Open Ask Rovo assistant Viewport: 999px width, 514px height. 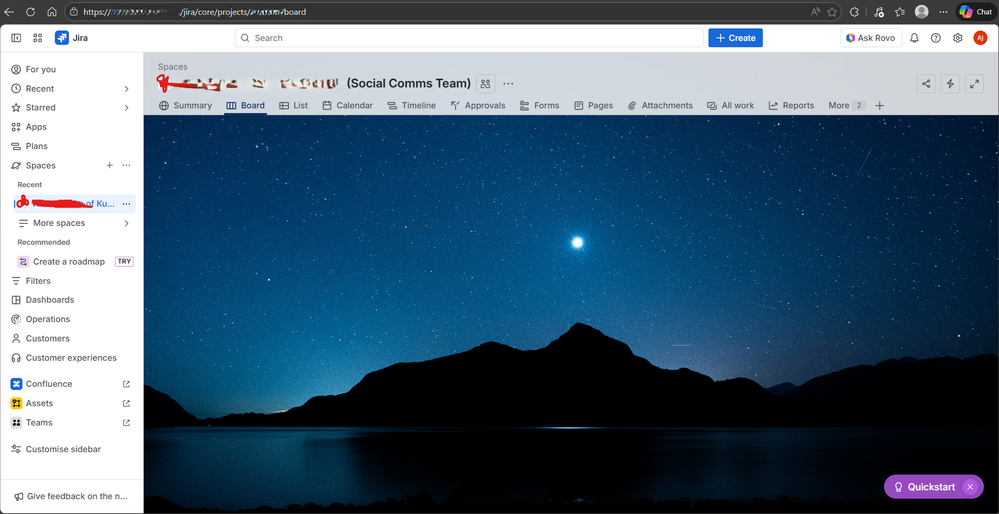(x=871, y=38)
